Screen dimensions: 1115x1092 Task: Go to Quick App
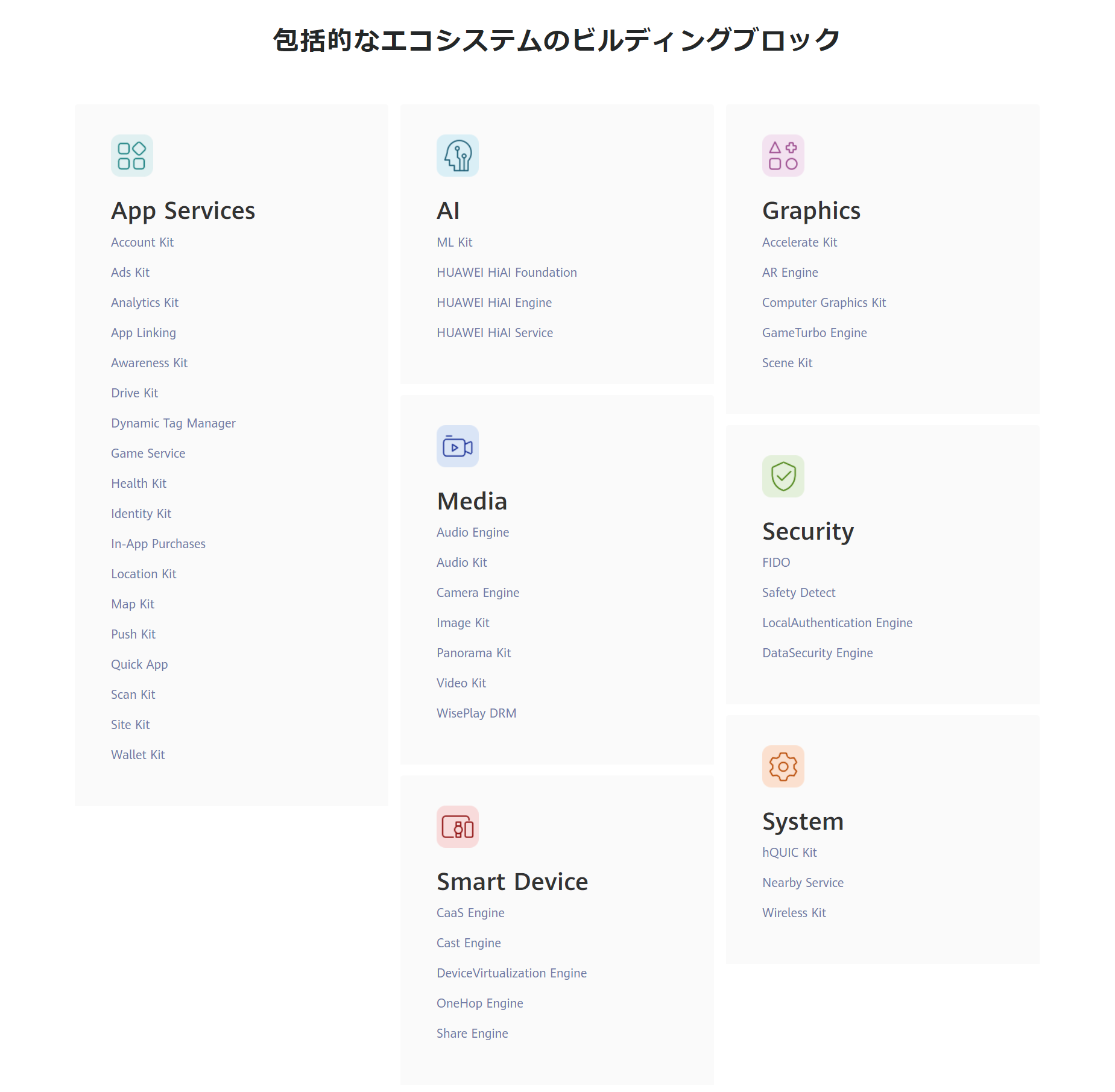pos(139,664)
